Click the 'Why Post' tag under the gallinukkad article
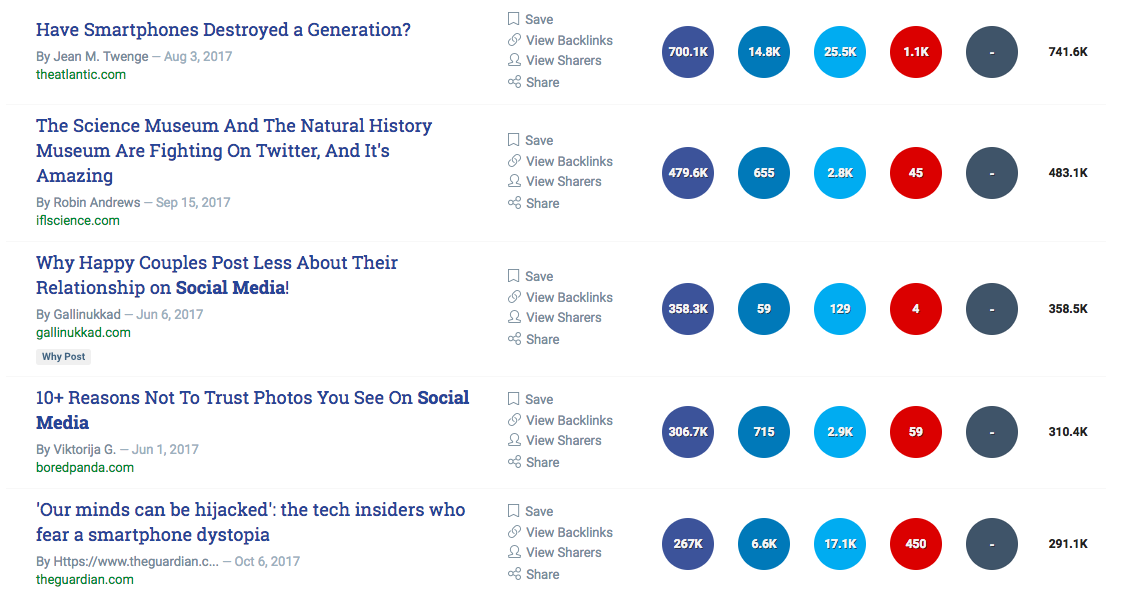1125x596 pixels. coord(63,356)
